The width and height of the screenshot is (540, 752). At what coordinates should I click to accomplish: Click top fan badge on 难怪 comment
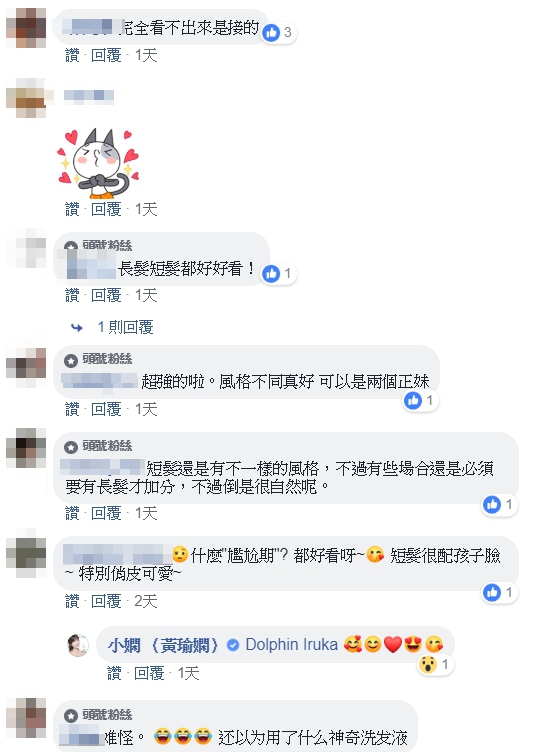(x=71, y=716)
